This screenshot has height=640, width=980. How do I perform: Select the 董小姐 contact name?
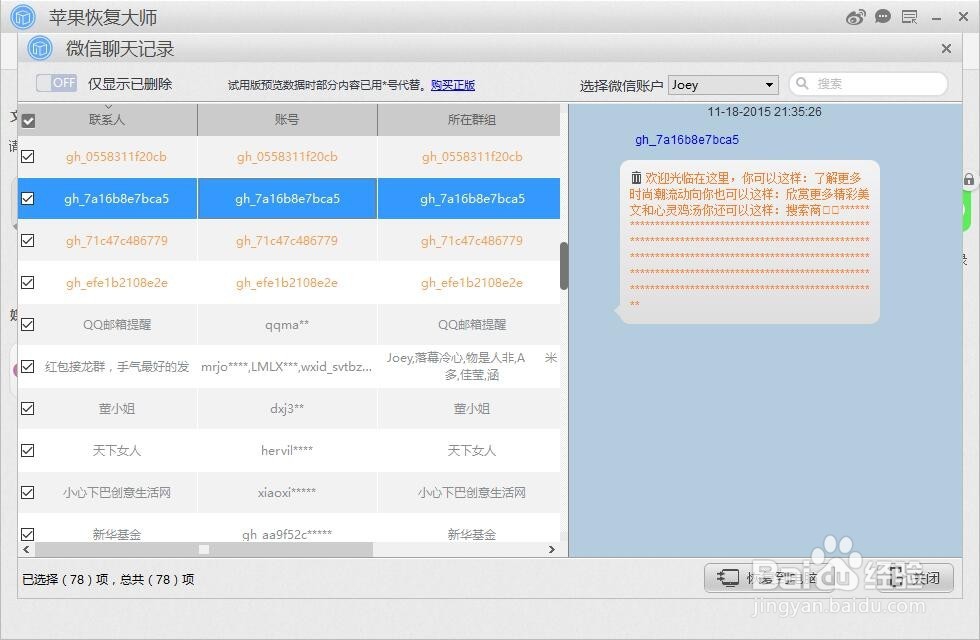116,408
